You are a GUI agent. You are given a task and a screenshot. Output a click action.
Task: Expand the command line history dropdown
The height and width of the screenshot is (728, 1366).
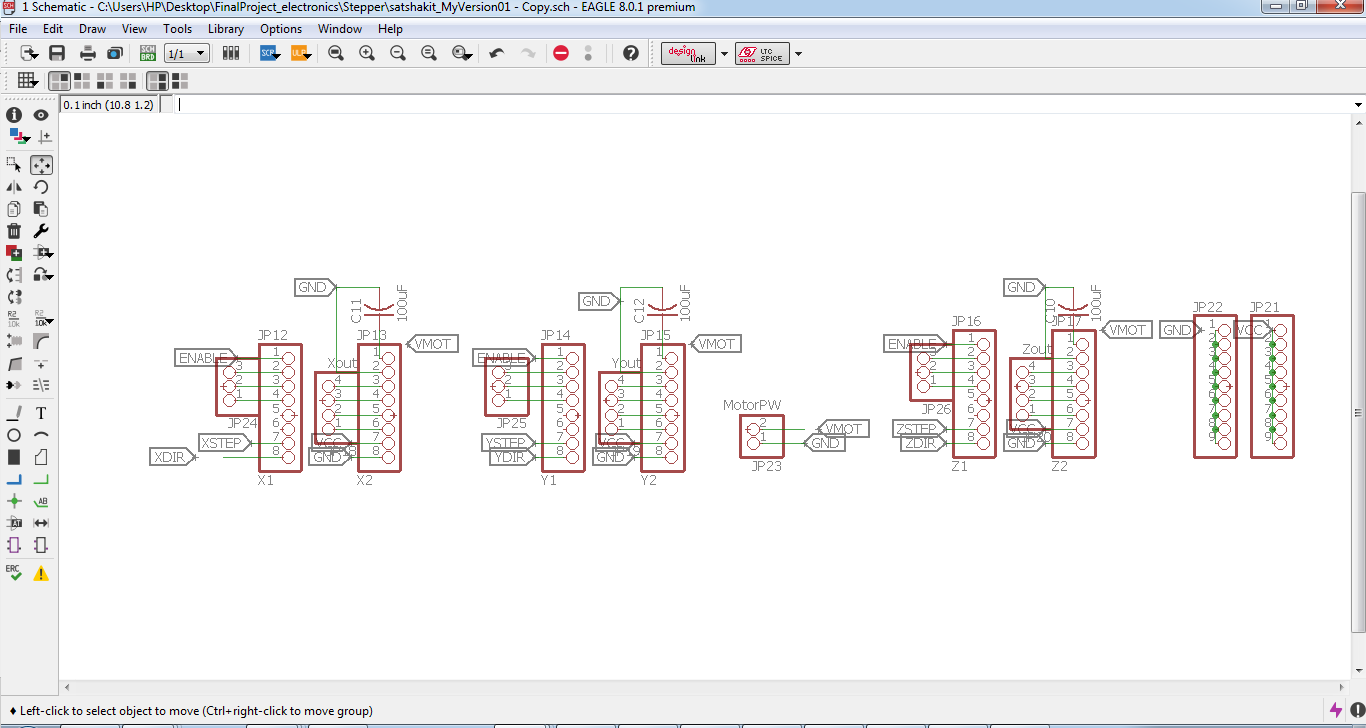1358,104
